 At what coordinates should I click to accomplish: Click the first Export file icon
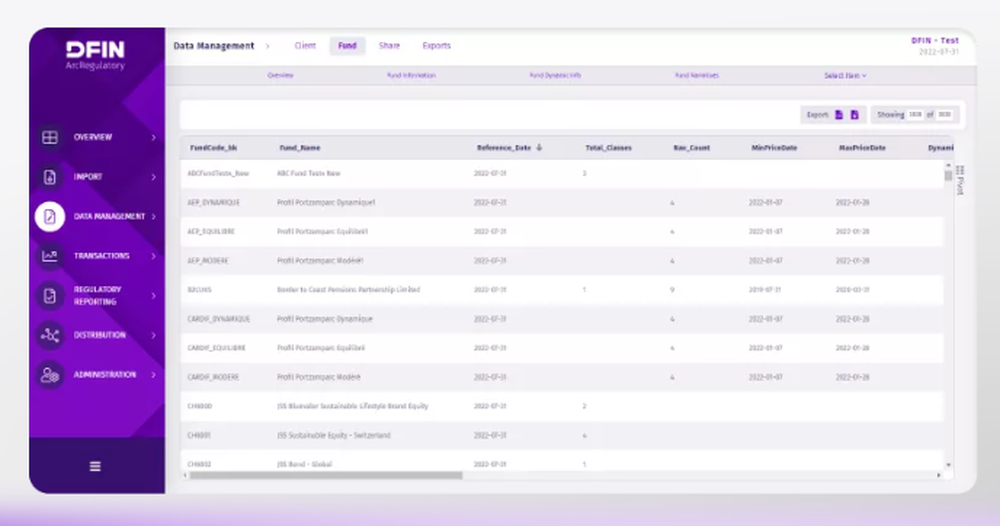[x=839, y=115]
